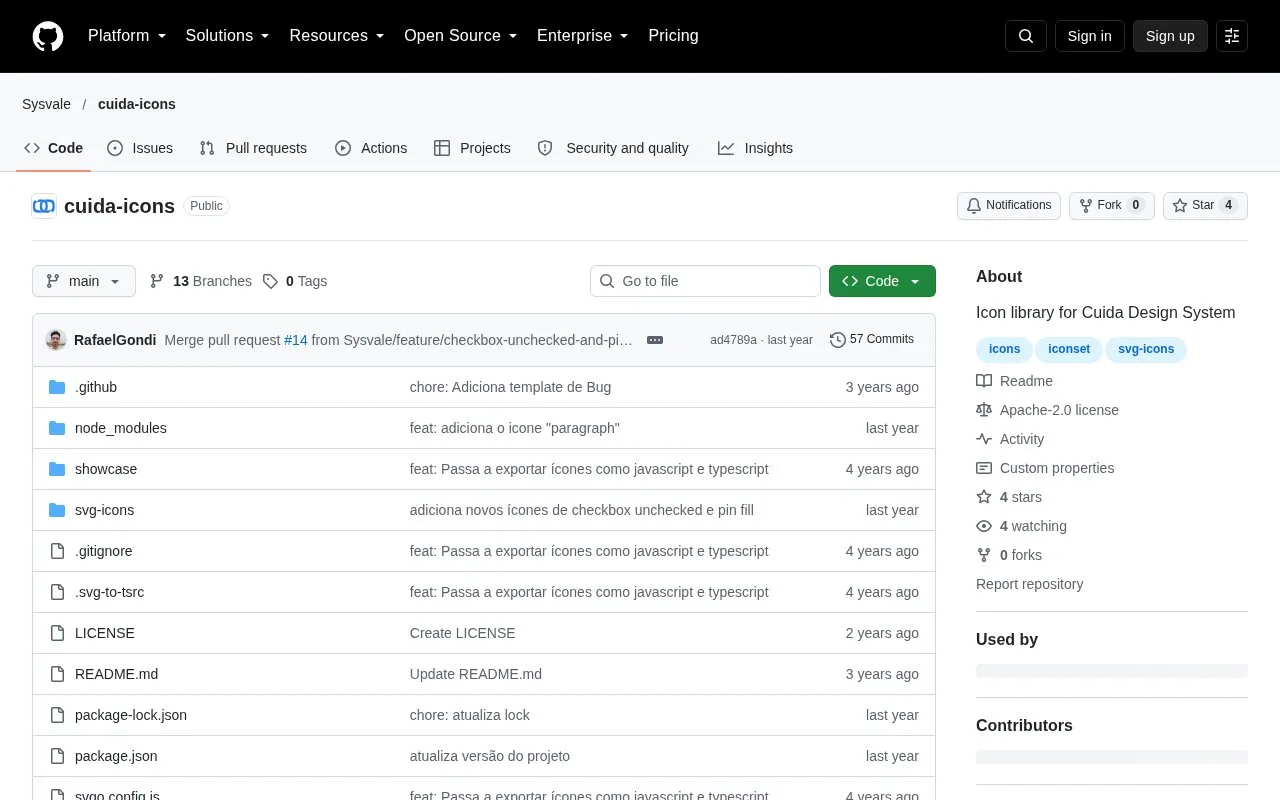Open the .github folder icon
Image resolution: width=1280 pixels, height=800 pixels.
click(x=57, y=387)
